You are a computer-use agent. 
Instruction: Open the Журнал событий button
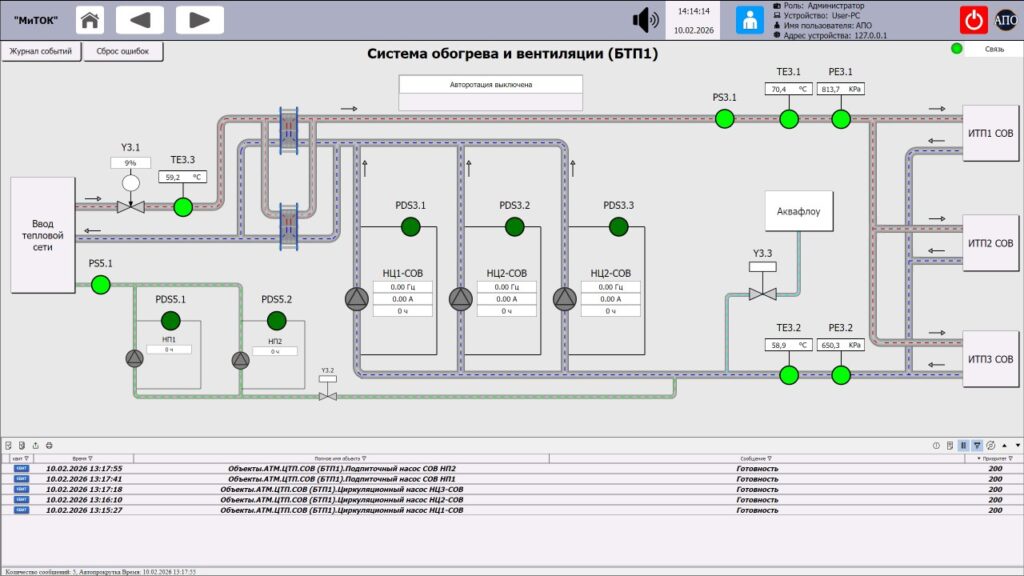pyautogui.click(x=41, y=51)
